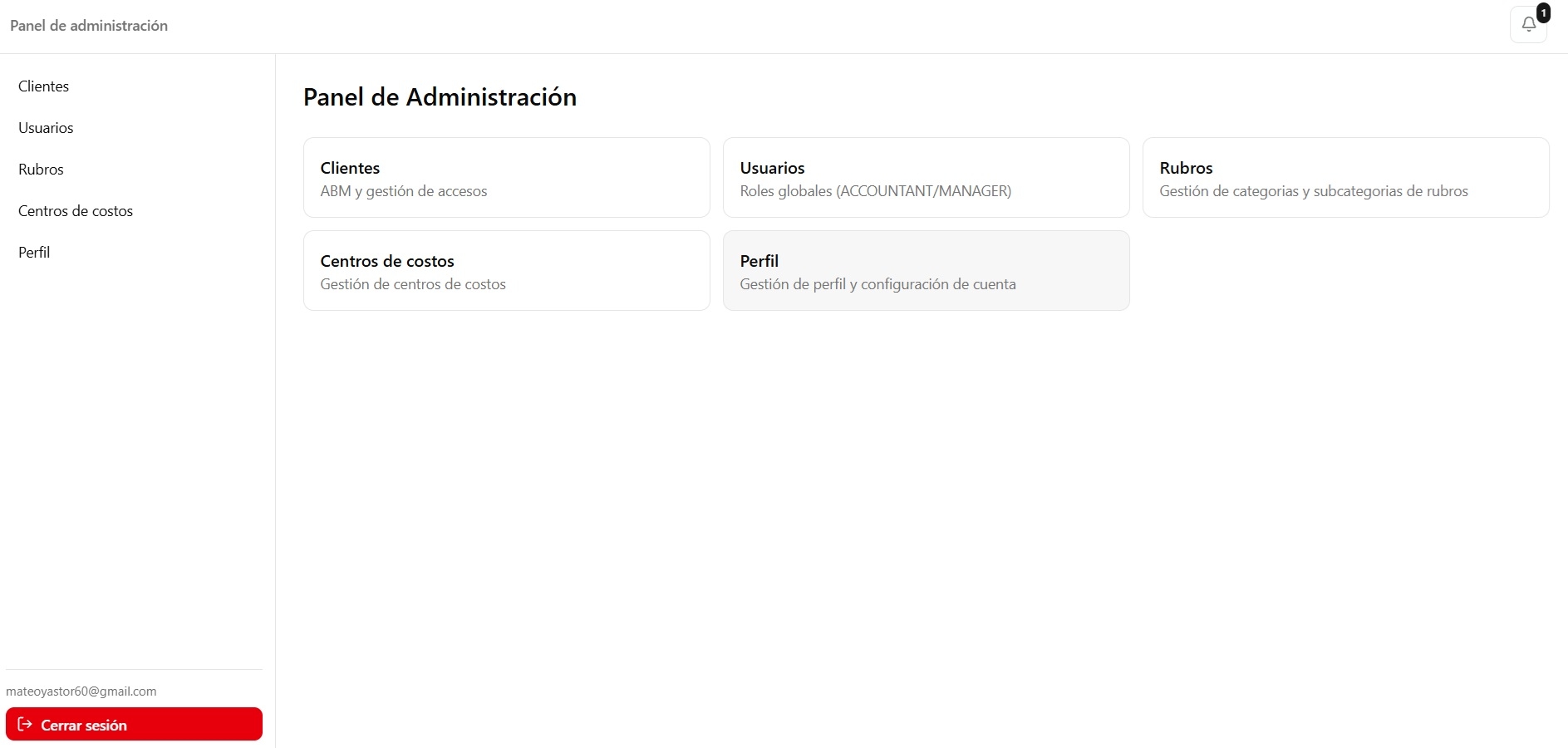Click the Cerrar sesión button
Image resolution: width=1568 pixels, height=748 pixels.
coord(134,724)
